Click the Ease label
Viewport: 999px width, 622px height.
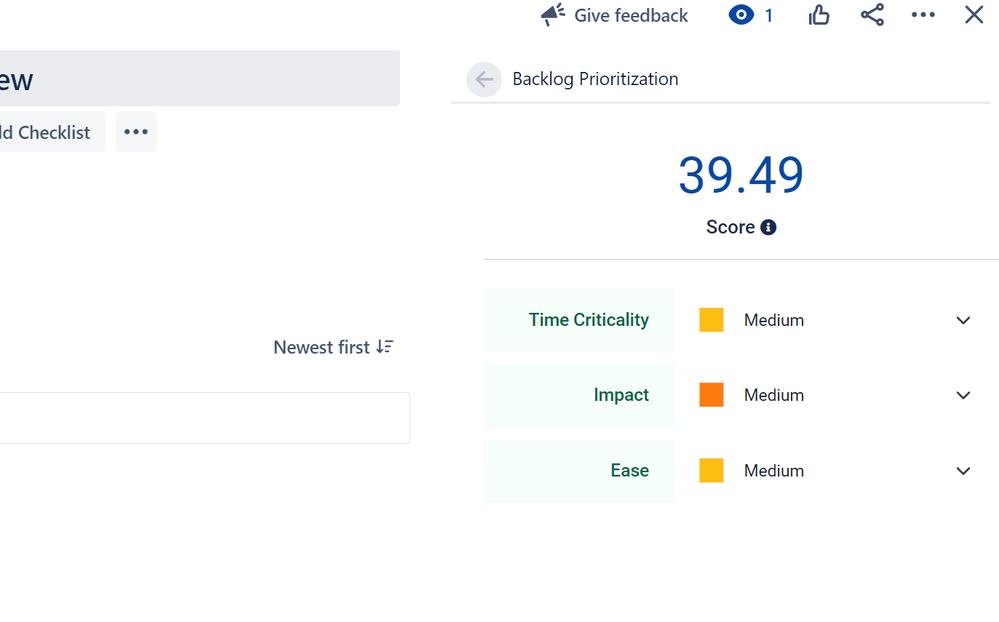tap(629, 470)
